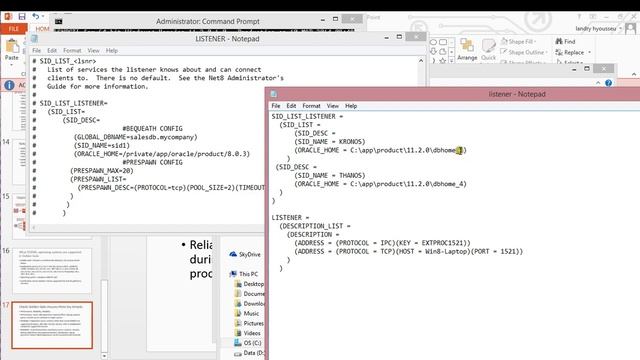Screen dimensions: 640x360
Task: Open Music folder in navigation pane
Action: coord(247,313)
